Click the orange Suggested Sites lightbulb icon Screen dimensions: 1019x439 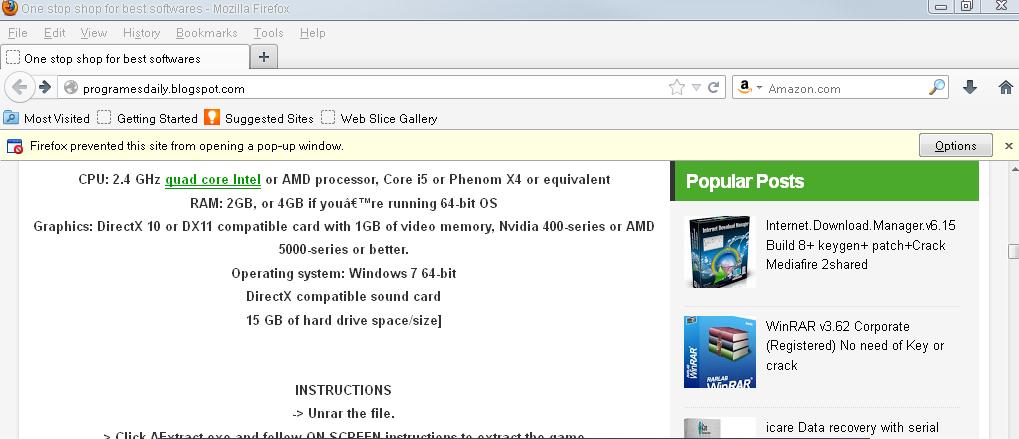click(x=212, y=117)
